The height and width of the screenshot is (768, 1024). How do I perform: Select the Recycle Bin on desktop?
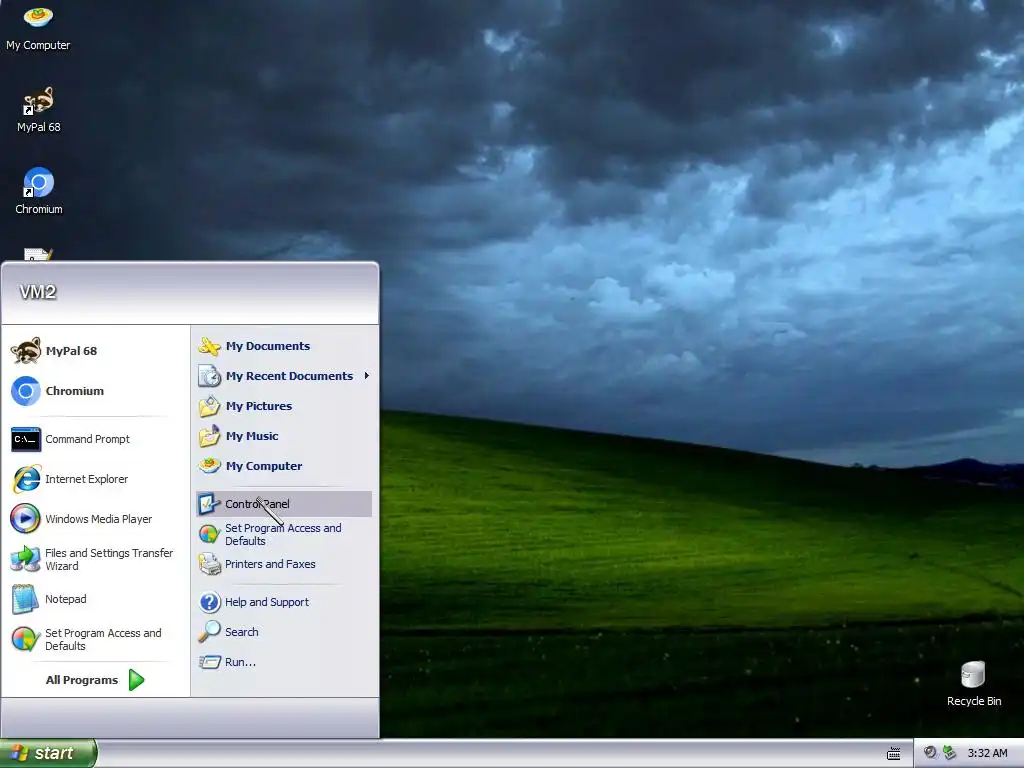coord(974,684)
